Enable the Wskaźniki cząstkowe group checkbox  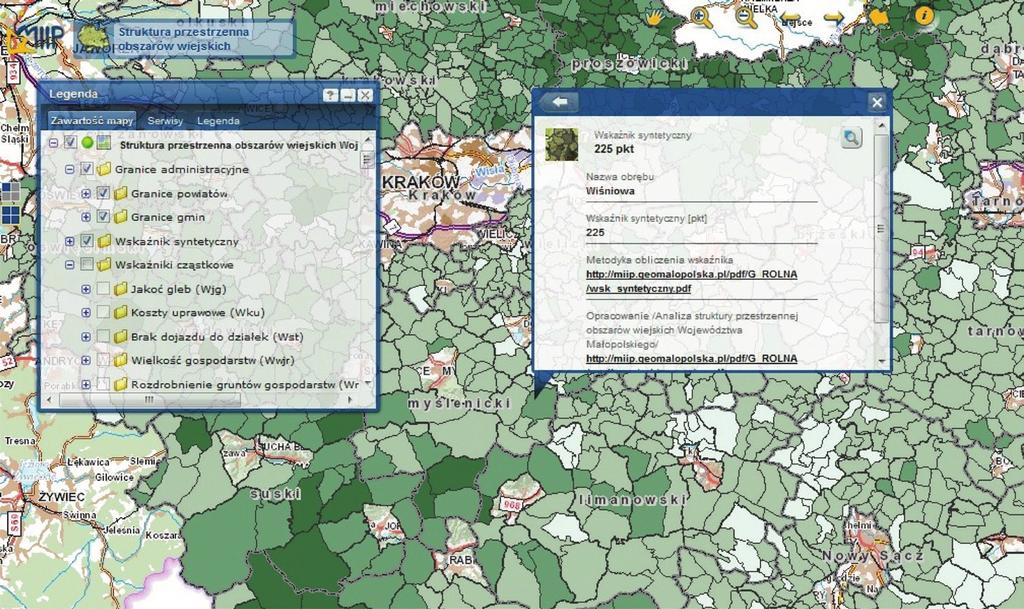tap(86, 264)
